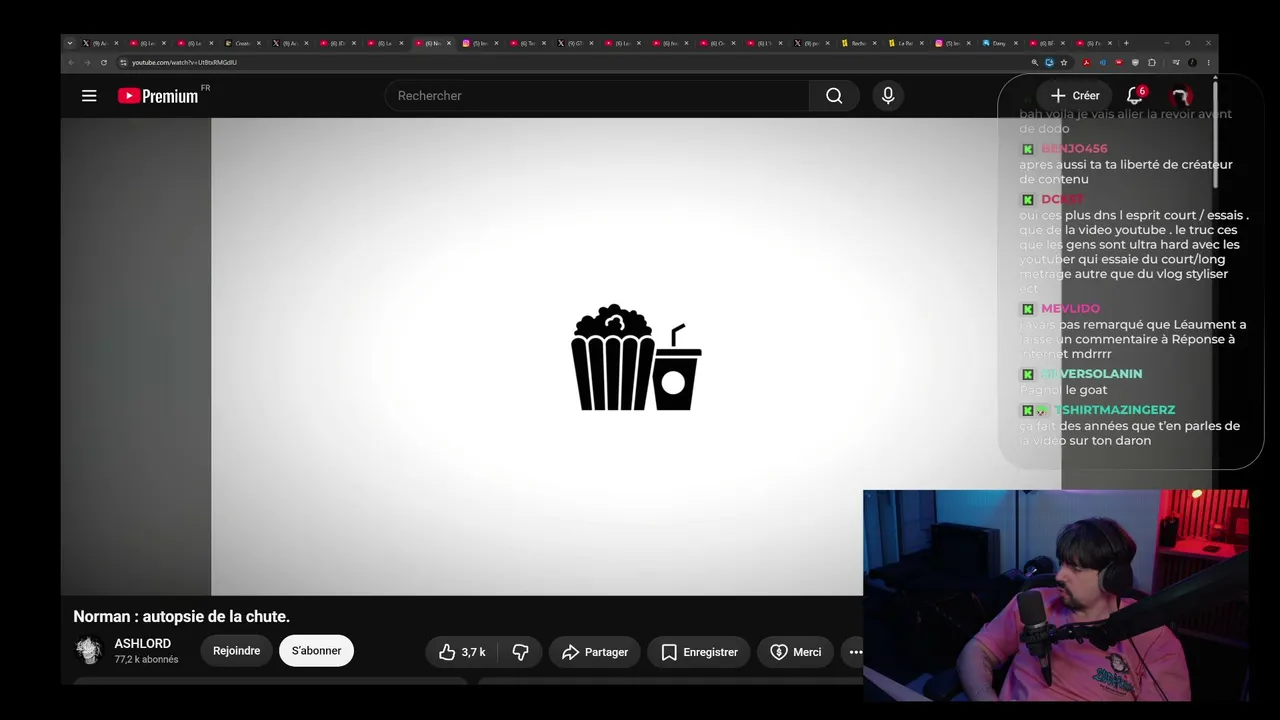Open the YouTube guide hamburger menu
This screenshot has height=720, width=1280.
click(89, 96)
